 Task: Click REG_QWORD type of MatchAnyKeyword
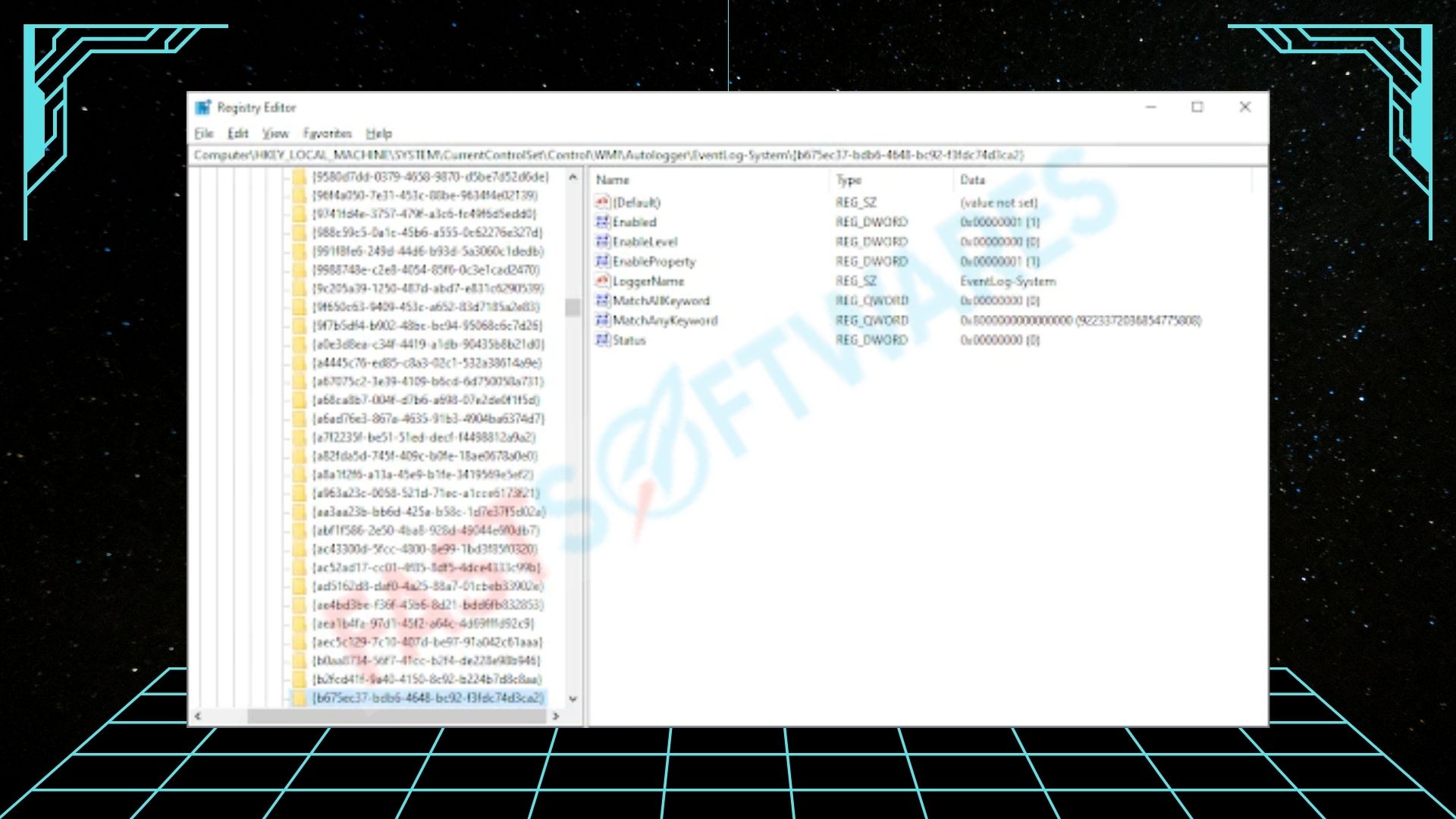[x=872, y=321]
